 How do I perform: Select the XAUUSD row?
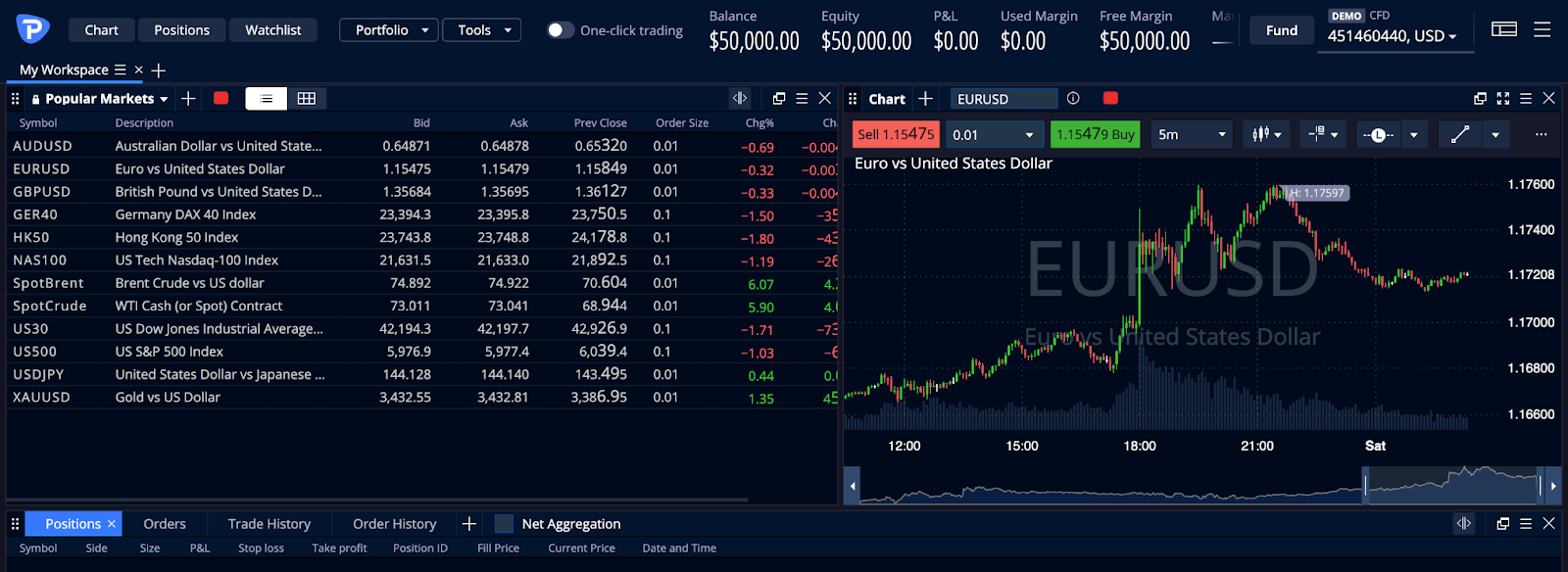pyautogui.click(x=422, y=397)
